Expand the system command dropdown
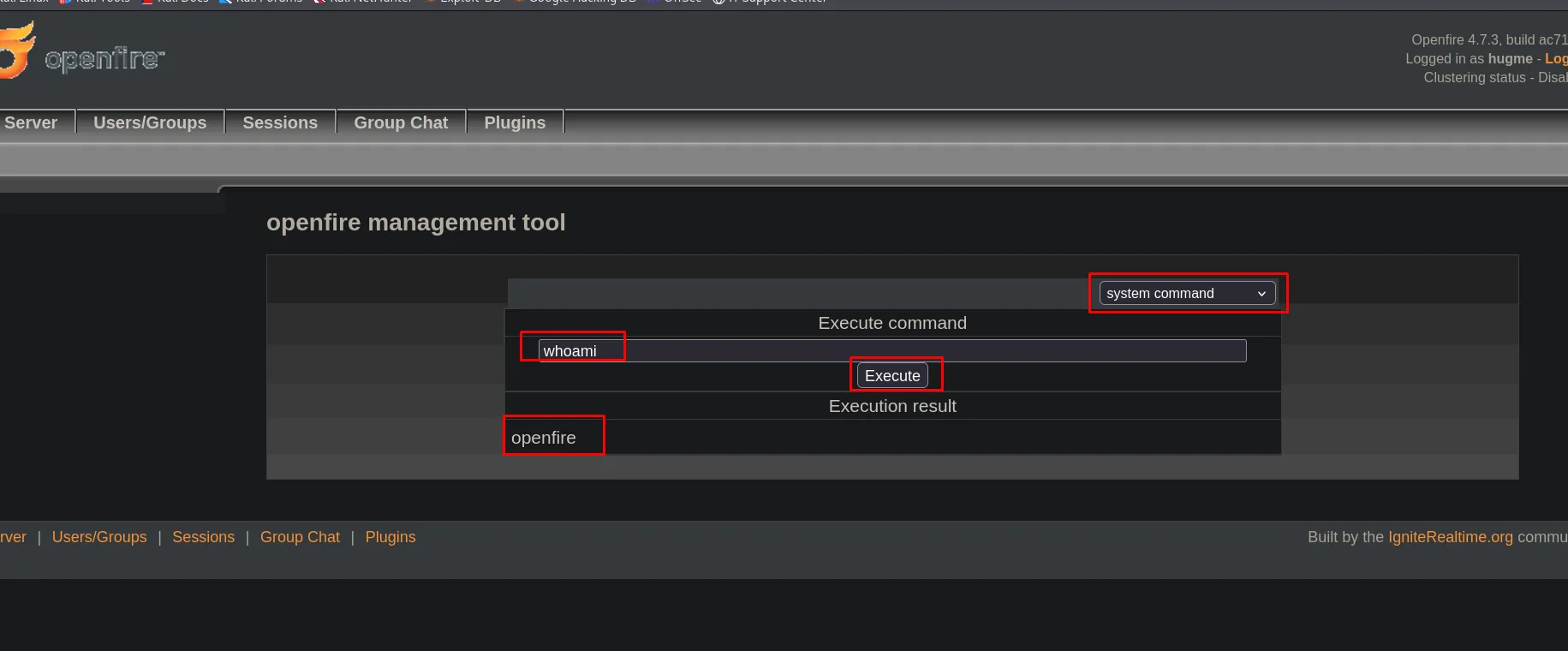The image size is (1568, 651). (1187, 293)
